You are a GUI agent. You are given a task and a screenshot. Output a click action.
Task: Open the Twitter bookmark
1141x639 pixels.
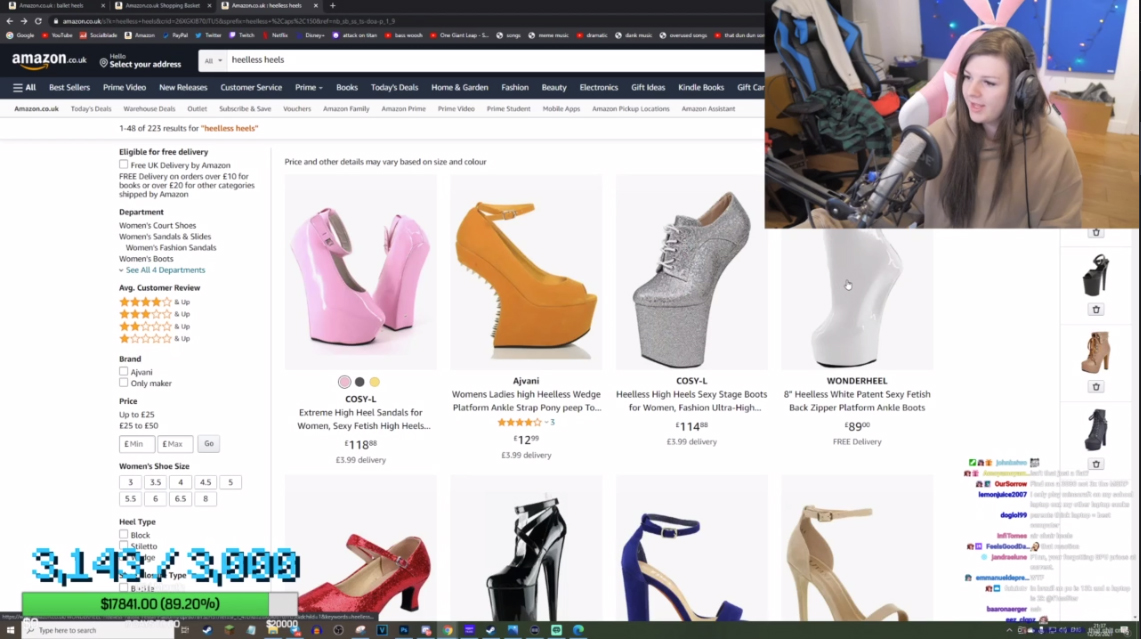(208, 35)
